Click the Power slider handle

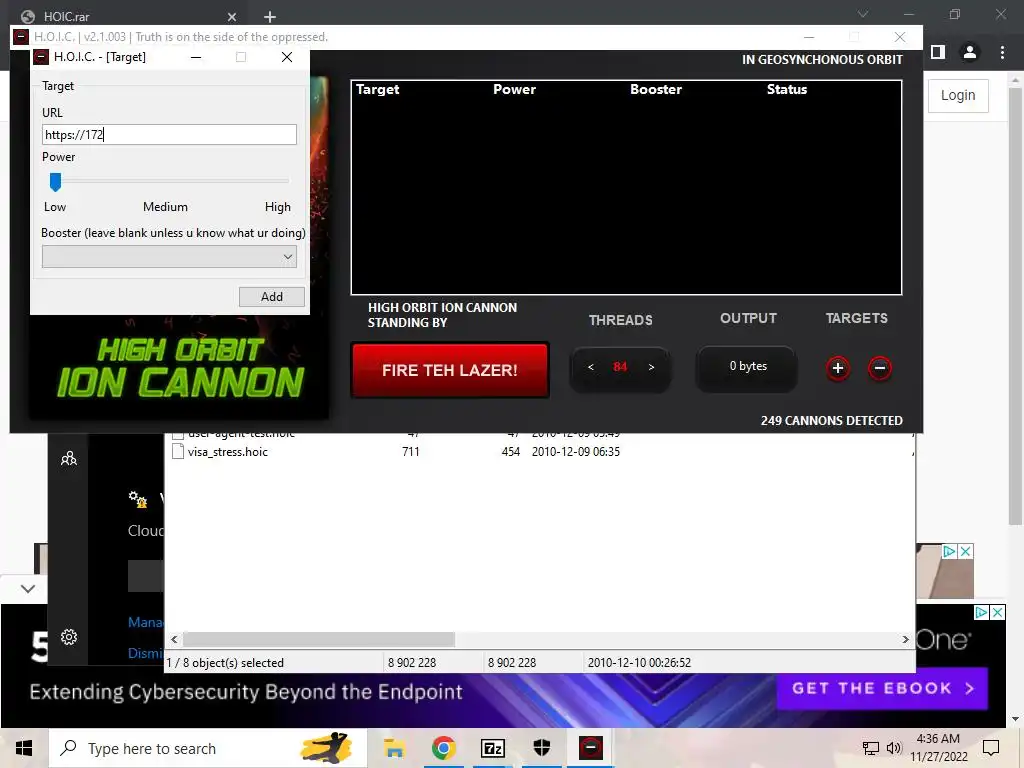coord(56,182)
